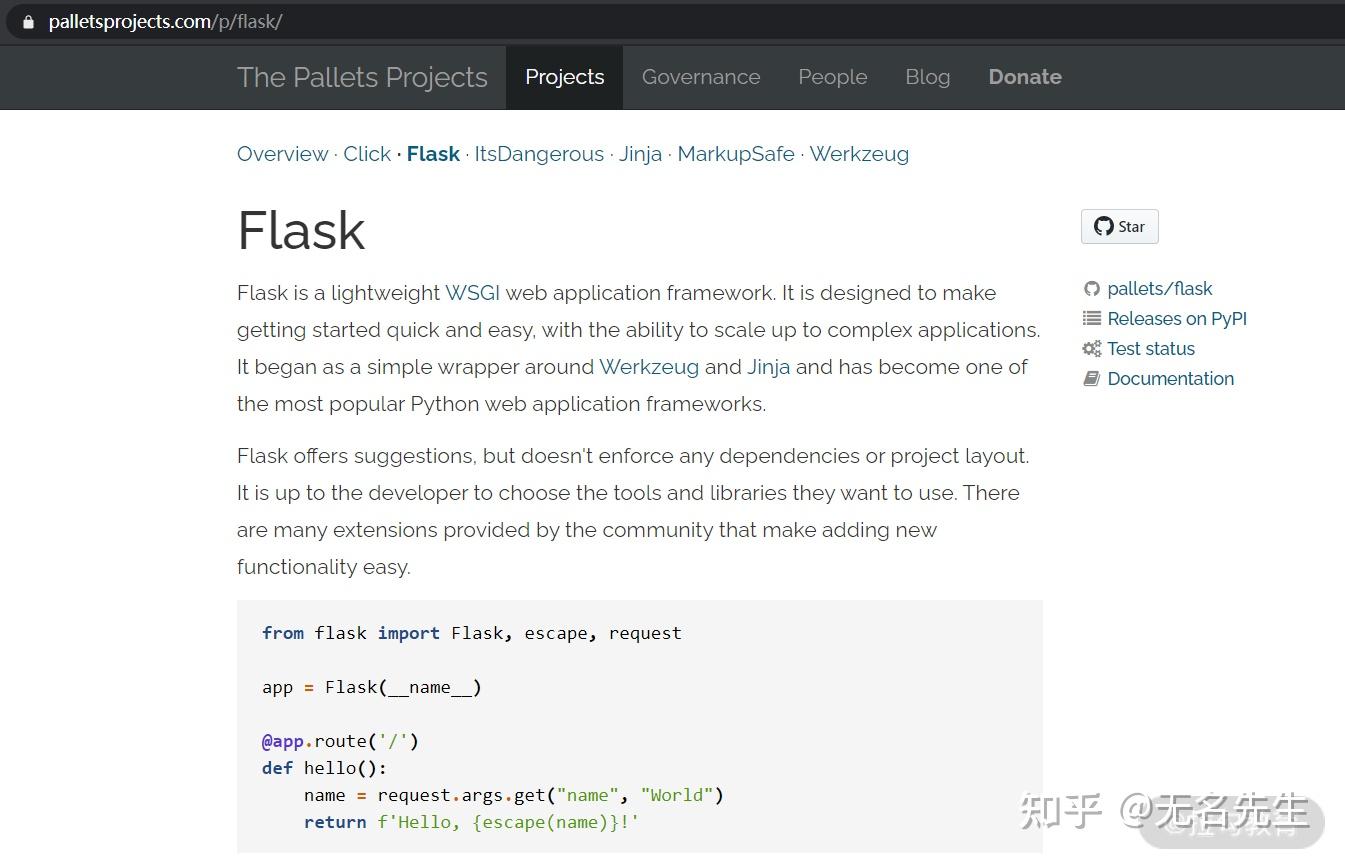The image size is (1345, 866).
Task: Open the MarkupSafe link
Action: pyautogui.click(x=735, y=154)
